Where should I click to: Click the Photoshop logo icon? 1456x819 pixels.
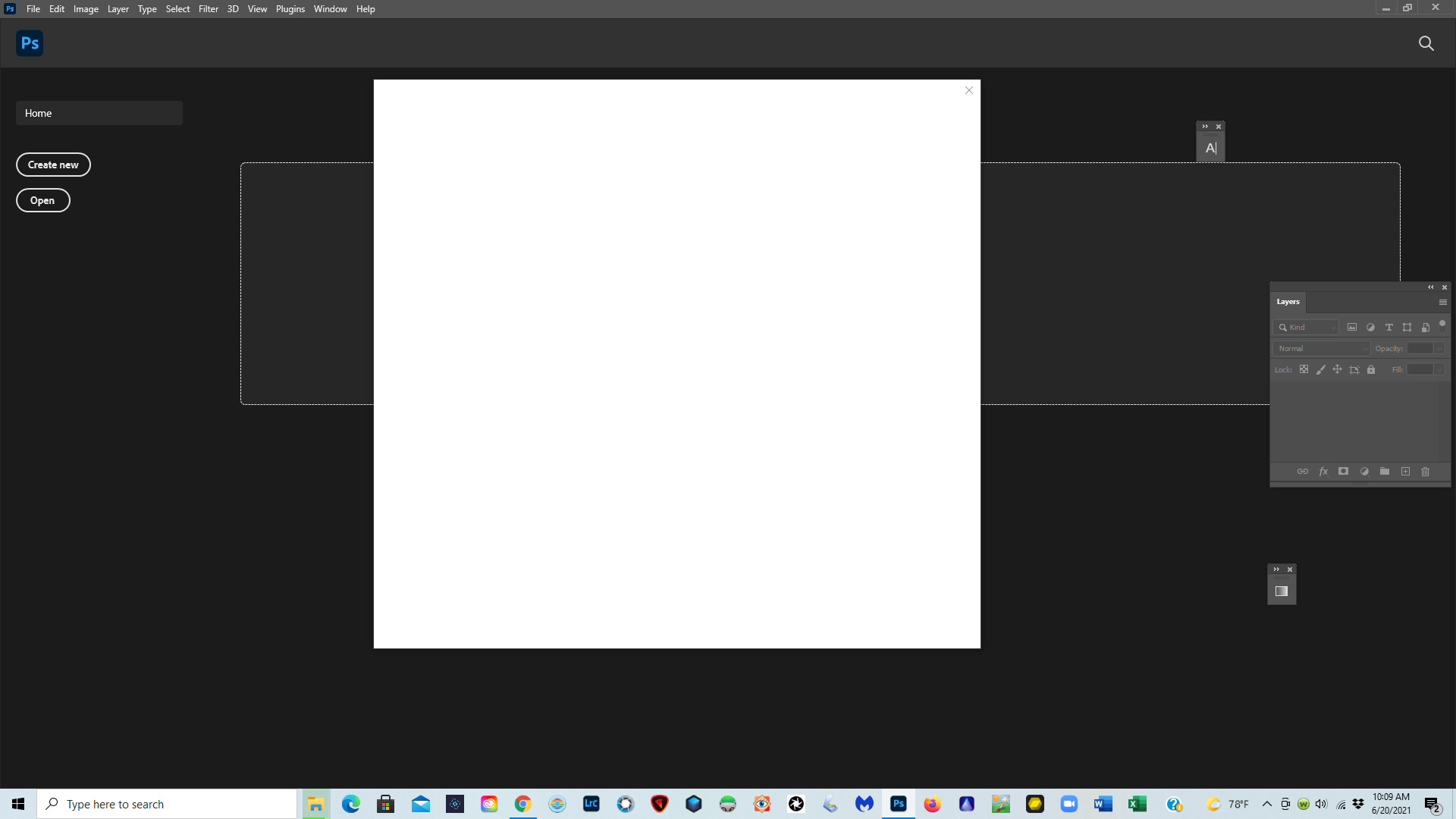[30, 43]
